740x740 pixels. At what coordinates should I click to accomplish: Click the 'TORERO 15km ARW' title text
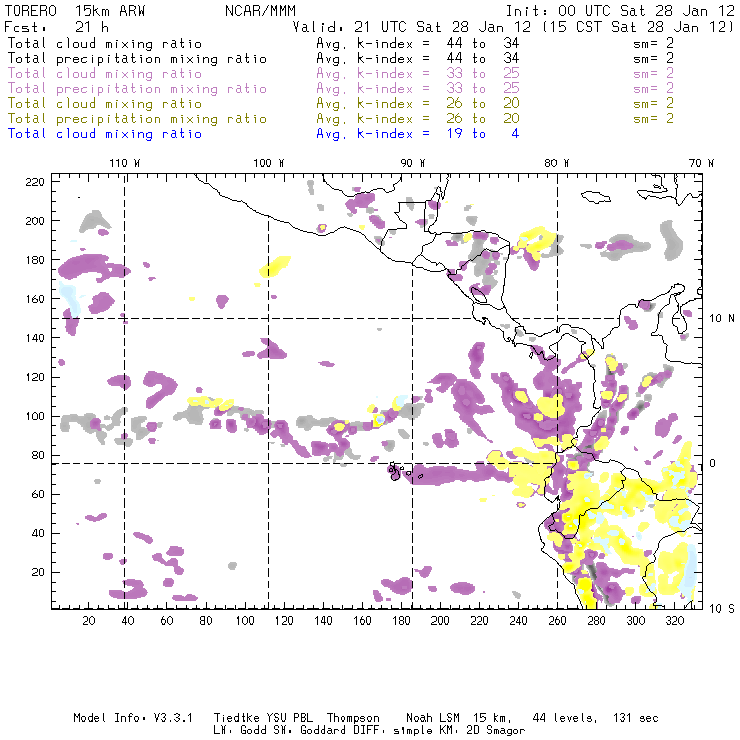point(75,11)
